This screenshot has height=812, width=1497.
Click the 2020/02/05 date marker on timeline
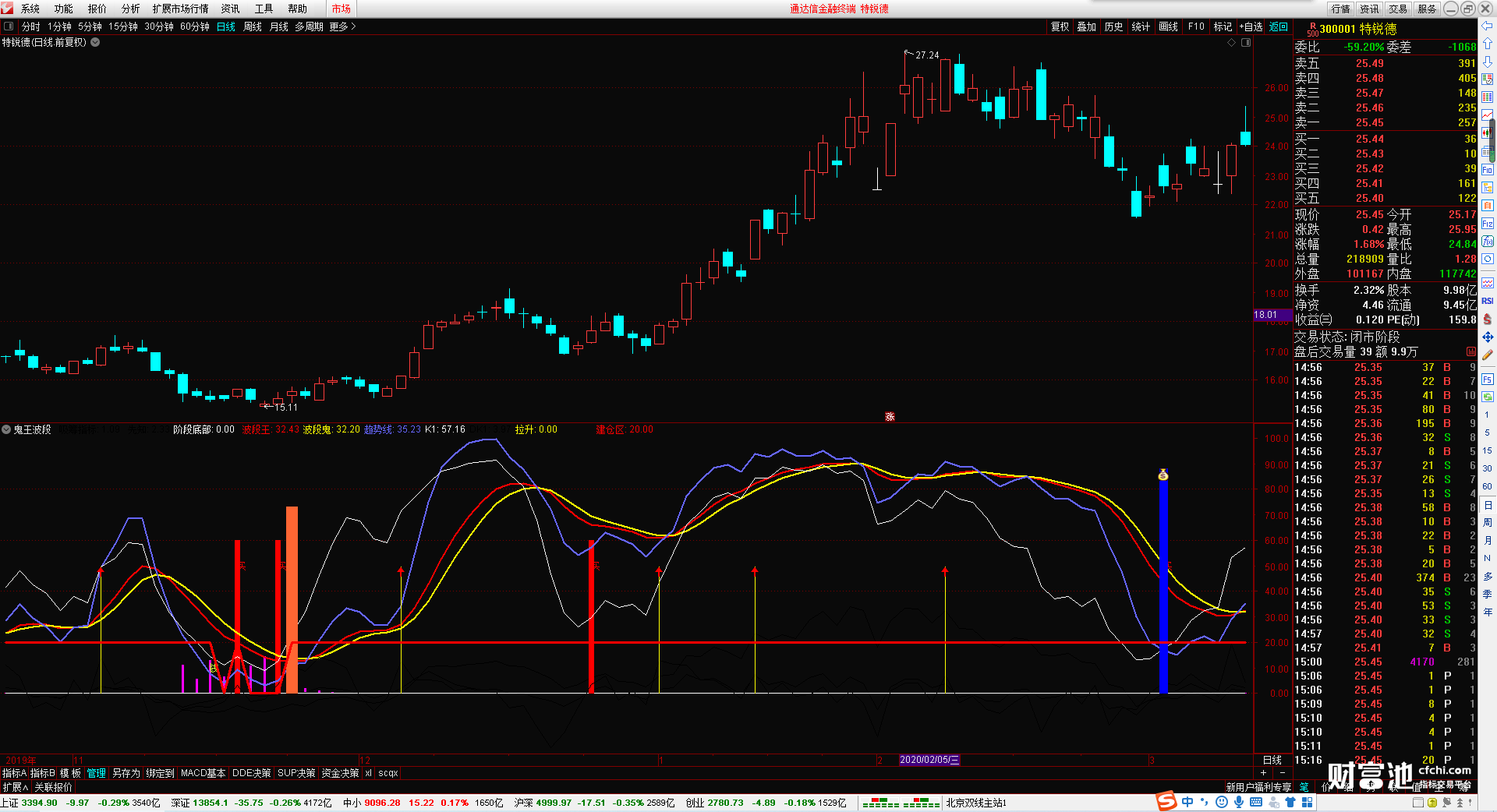click(929, 760)
